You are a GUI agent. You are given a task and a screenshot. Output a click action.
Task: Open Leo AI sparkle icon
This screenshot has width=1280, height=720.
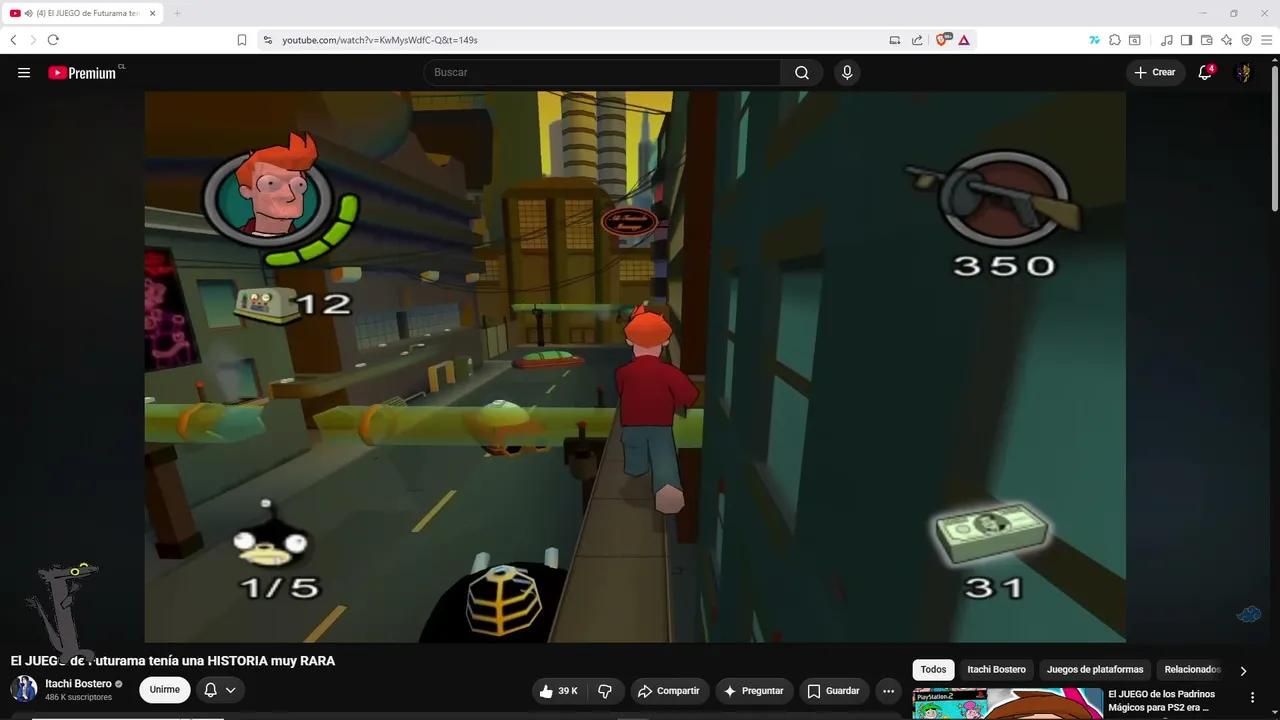click(x=1227, y=40)
